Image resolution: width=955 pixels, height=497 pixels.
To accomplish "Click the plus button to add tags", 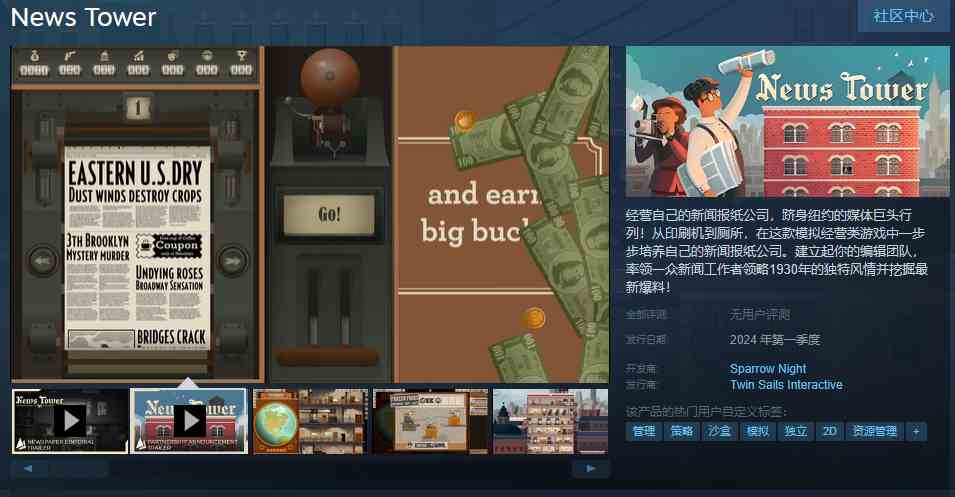I will [916, 431].
